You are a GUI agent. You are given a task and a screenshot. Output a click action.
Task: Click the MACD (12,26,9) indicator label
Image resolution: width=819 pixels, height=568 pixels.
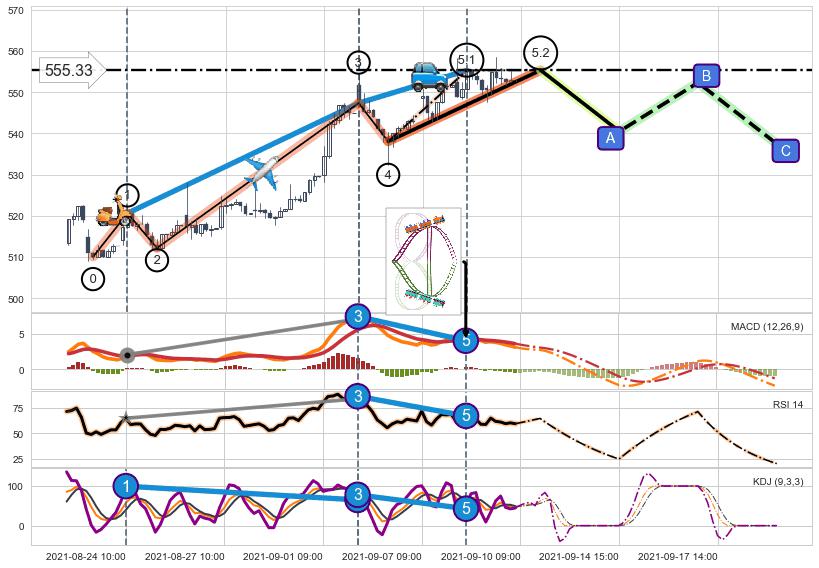[767, 326]
